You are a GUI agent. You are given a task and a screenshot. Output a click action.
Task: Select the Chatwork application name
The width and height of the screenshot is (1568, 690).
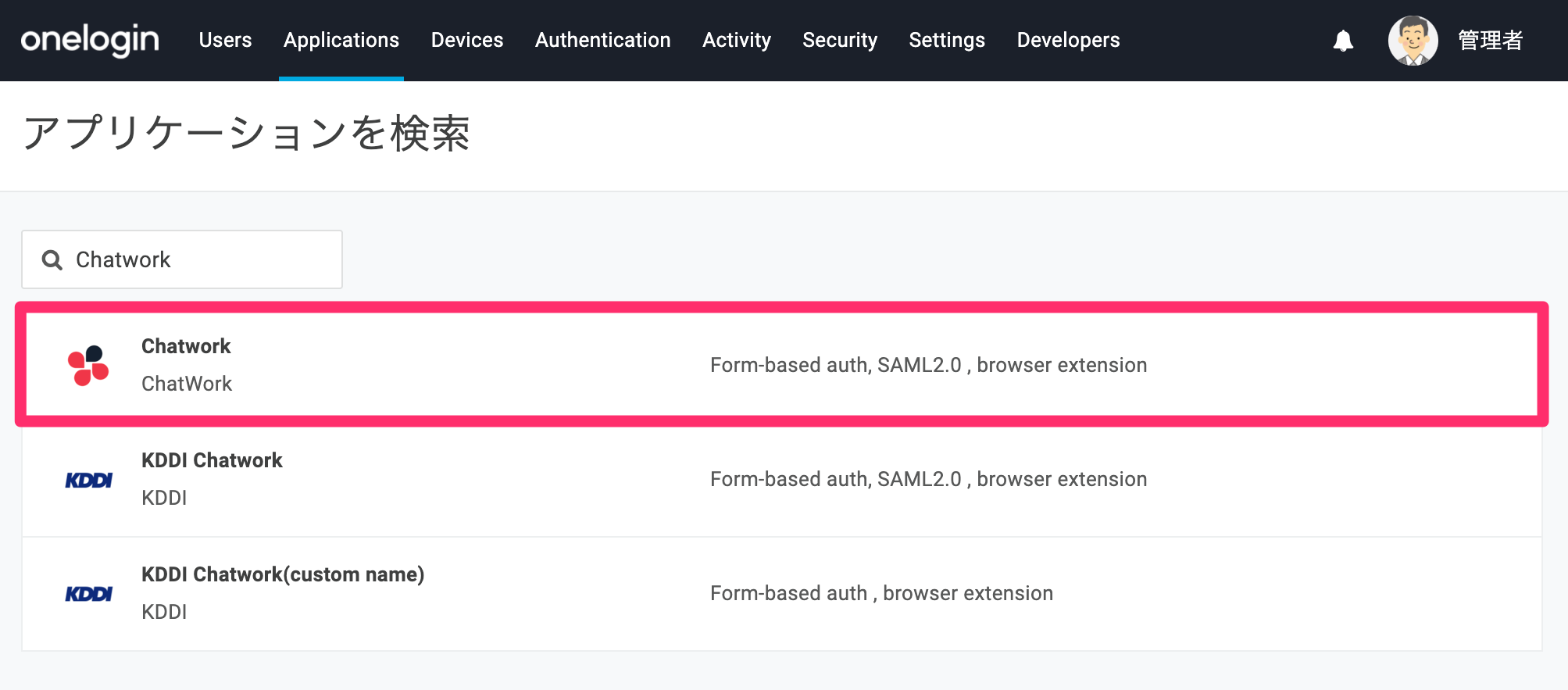(186, 346)
